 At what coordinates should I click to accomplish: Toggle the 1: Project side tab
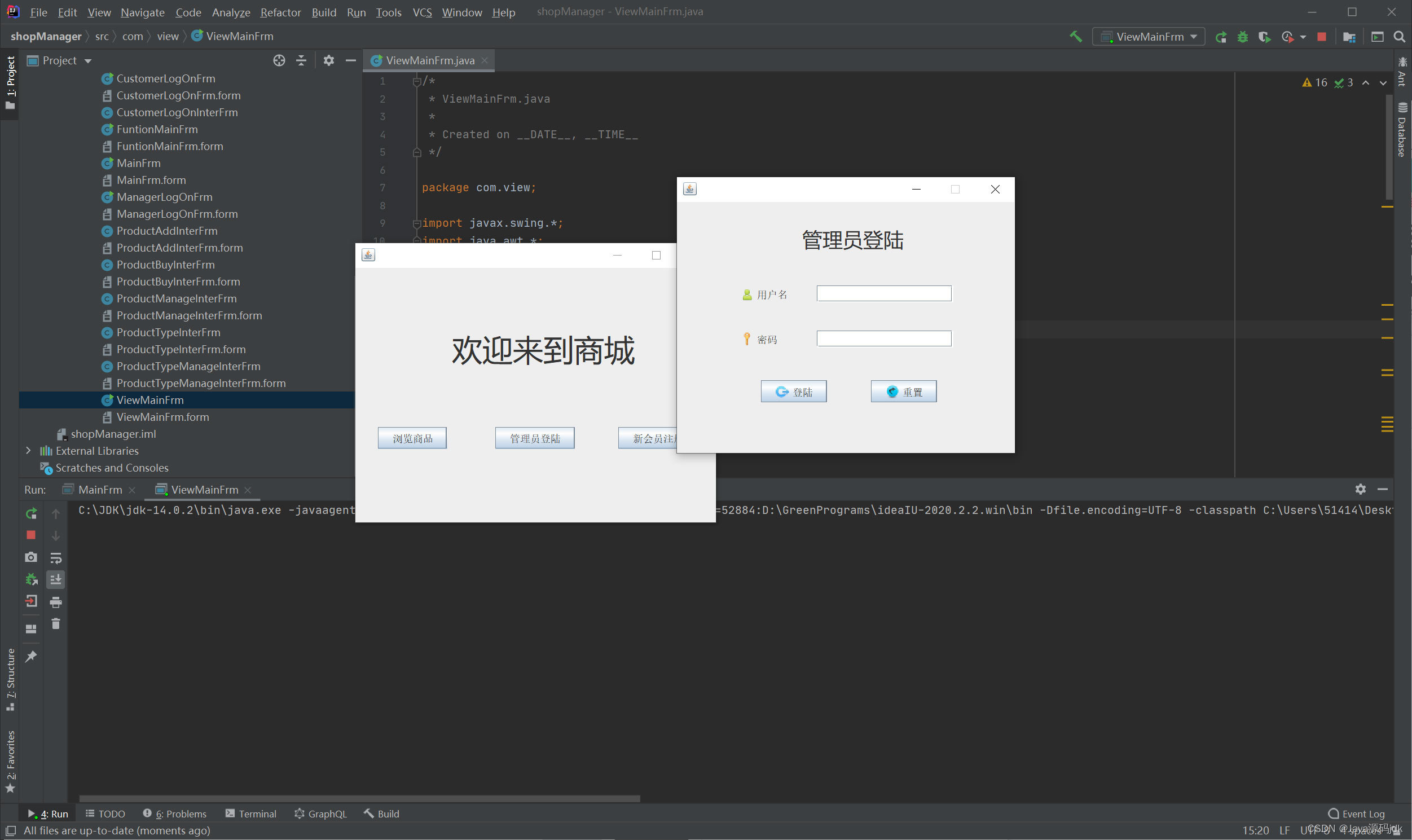(x=10, y=83)
